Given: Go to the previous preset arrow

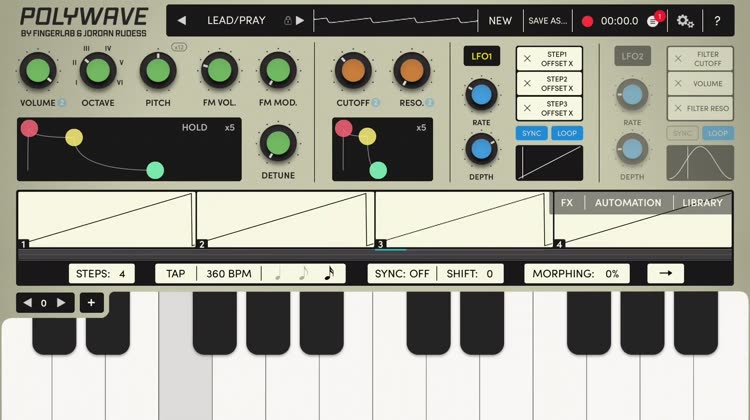Looking at the screenshot, I should point(182,21).
